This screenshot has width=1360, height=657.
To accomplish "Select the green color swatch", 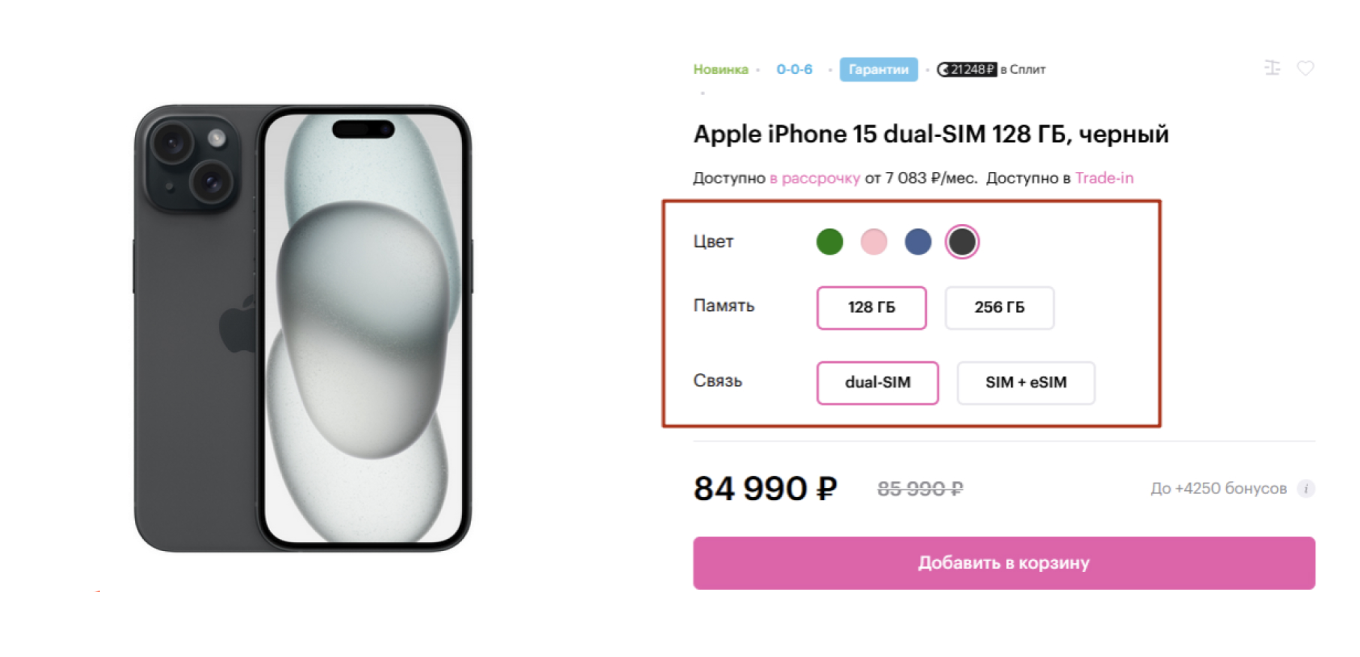I will tap(829, 242).
